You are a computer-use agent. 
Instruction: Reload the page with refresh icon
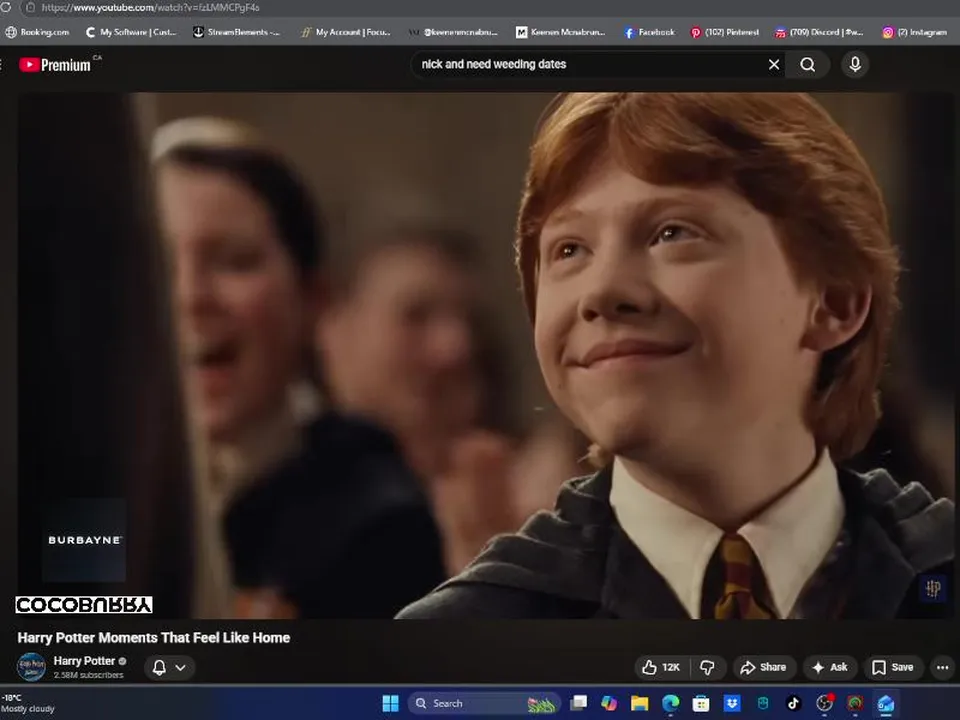point(6,7)
